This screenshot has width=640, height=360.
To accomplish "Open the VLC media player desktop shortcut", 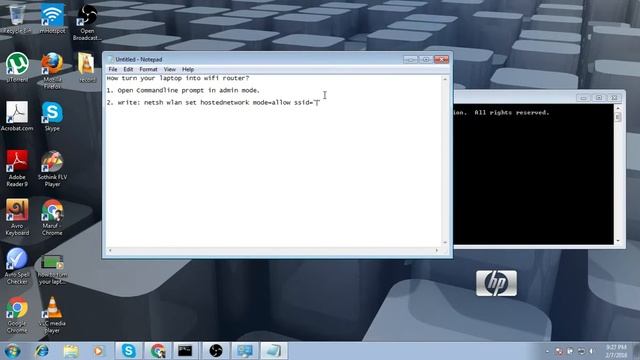I will point(52,315).
